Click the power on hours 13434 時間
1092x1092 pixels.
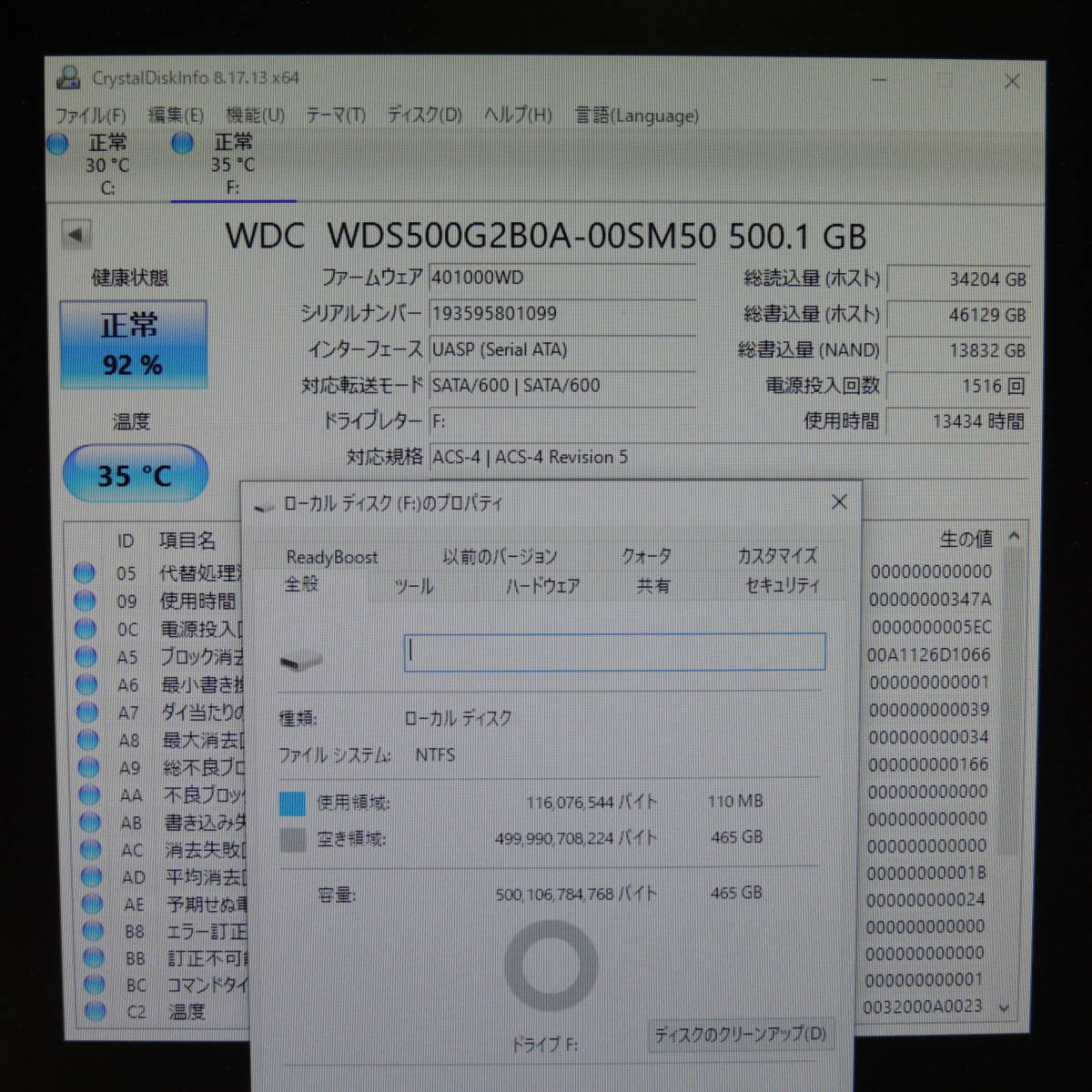click(x=958, y=421)
